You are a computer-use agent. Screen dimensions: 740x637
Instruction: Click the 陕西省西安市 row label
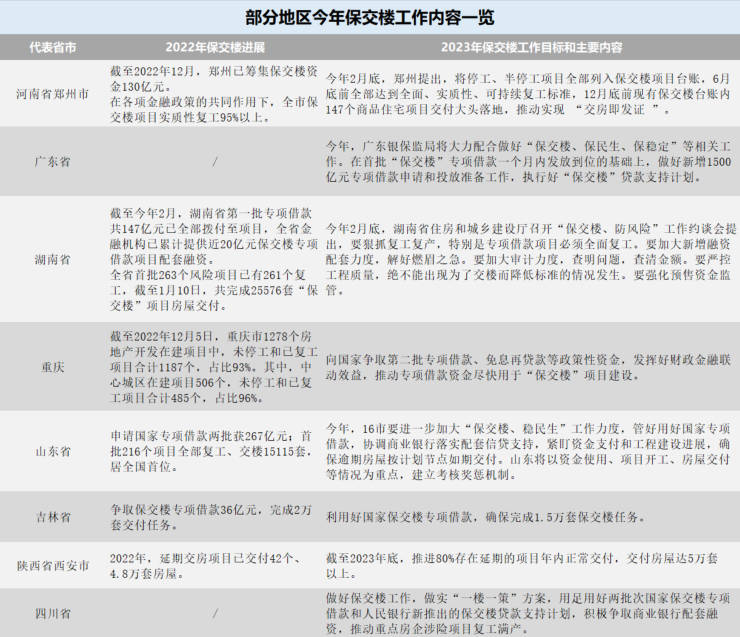click(52, 566)
